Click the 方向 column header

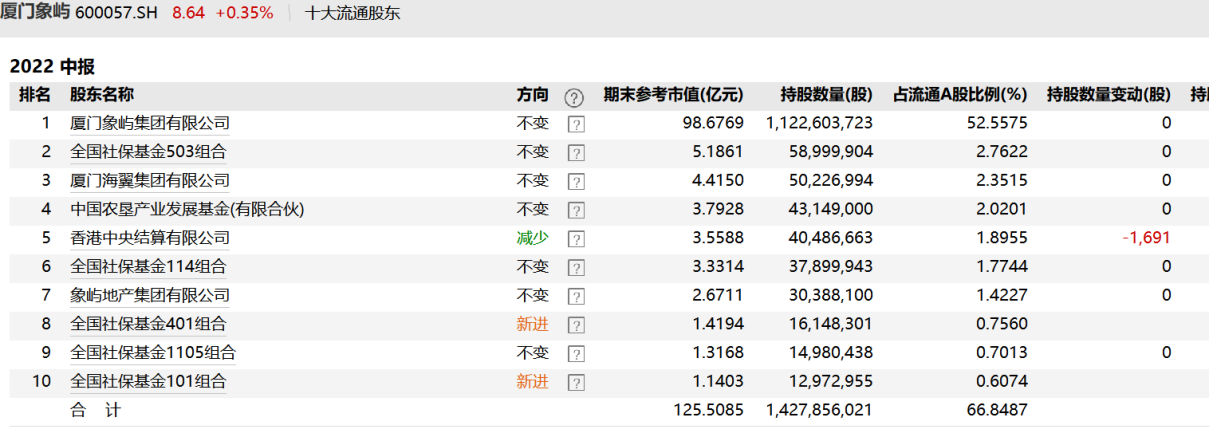[533, 95]
